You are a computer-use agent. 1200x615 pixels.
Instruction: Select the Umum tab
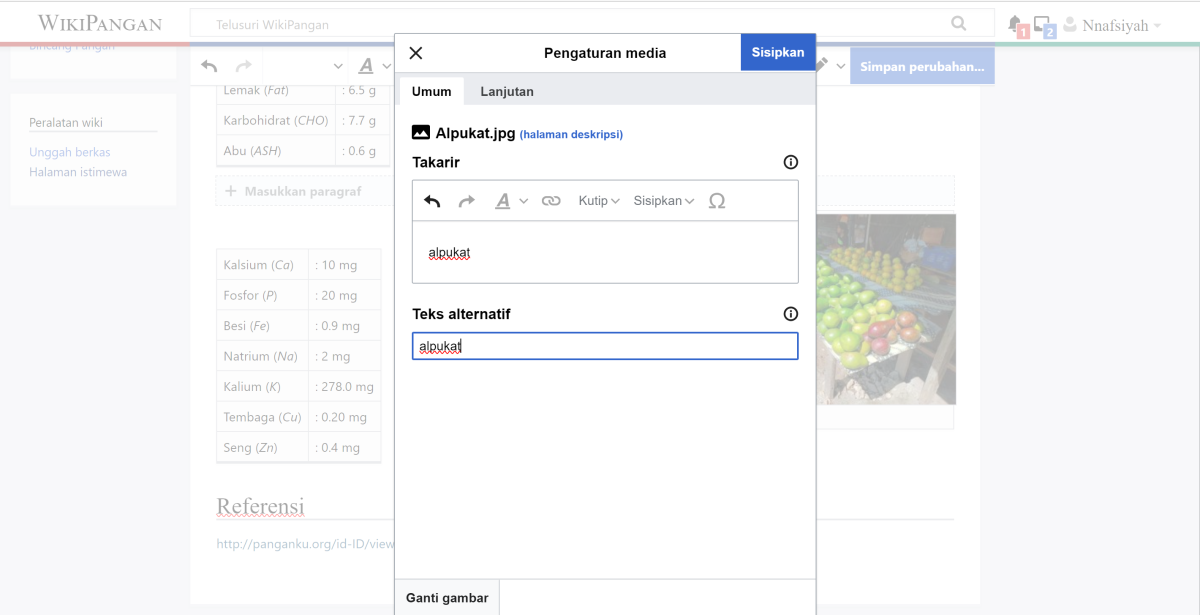point(431,90)
